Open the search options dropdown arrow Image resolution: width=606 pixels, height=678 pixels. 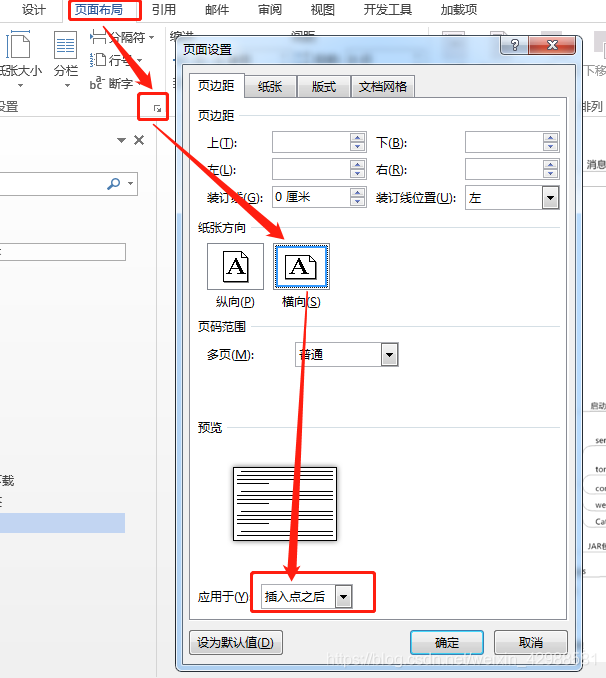coord(131,184)
